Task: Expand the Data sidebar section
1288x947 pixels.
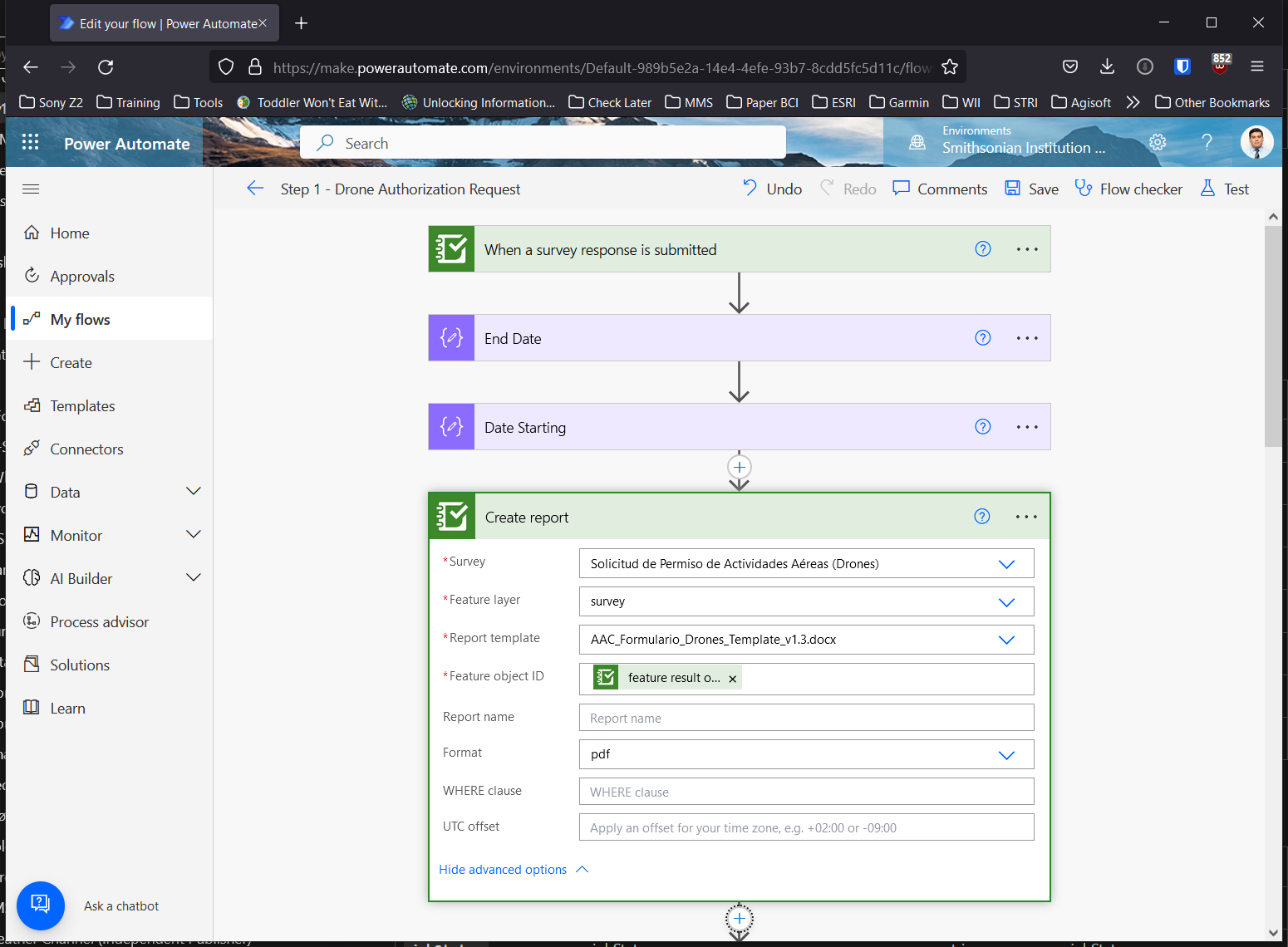Action: coord(193,491)
